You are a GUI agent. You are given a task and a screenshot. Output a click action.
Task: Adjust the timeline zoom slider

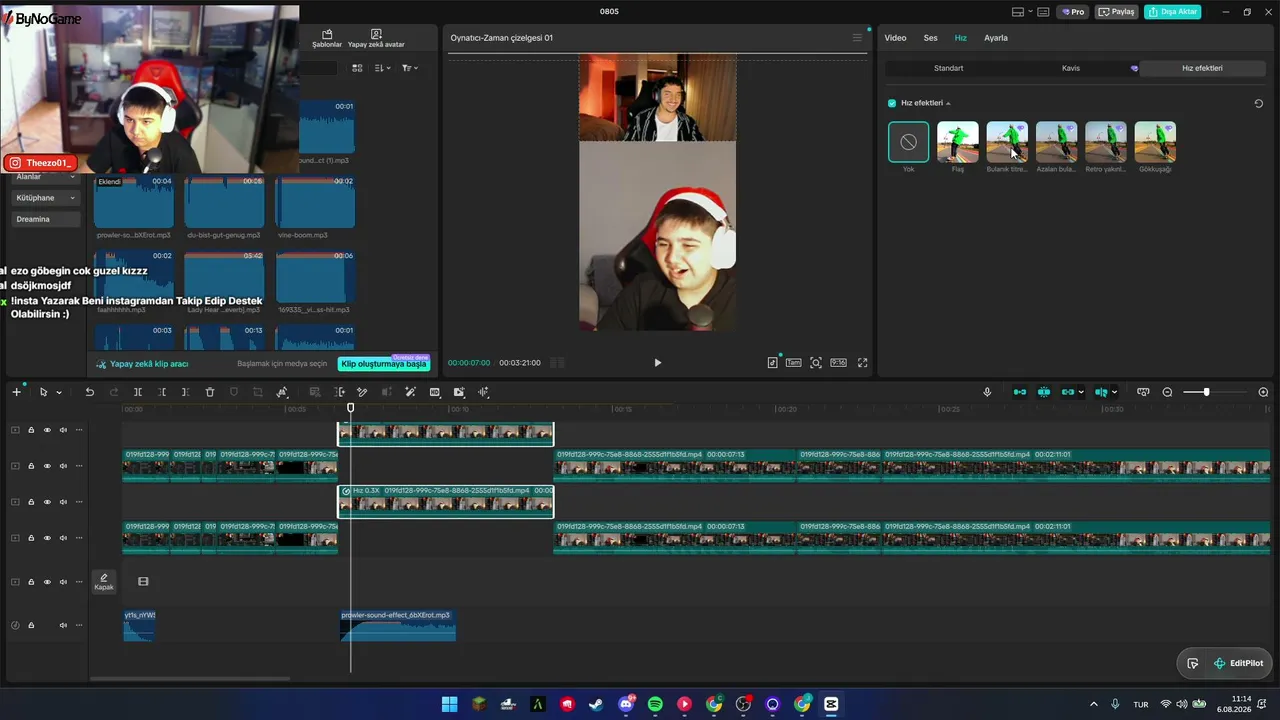click(1206, 392)
